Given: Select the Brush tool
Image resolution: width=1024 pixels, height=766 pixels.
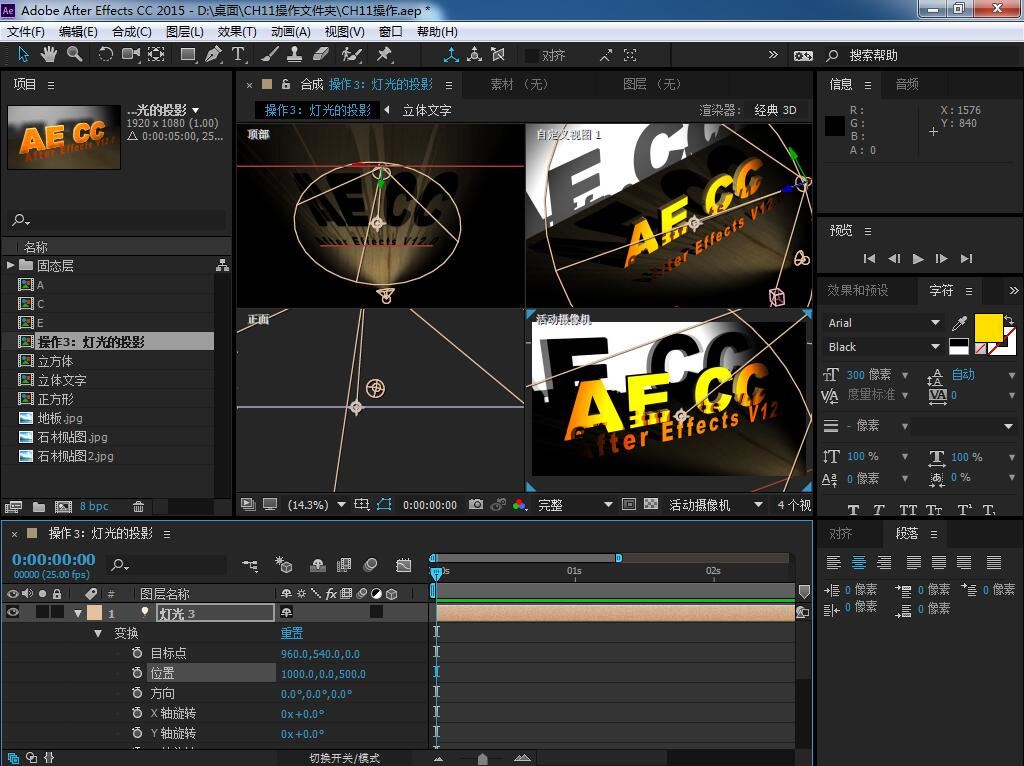Looking at the screenshot, I should (270, 55).
